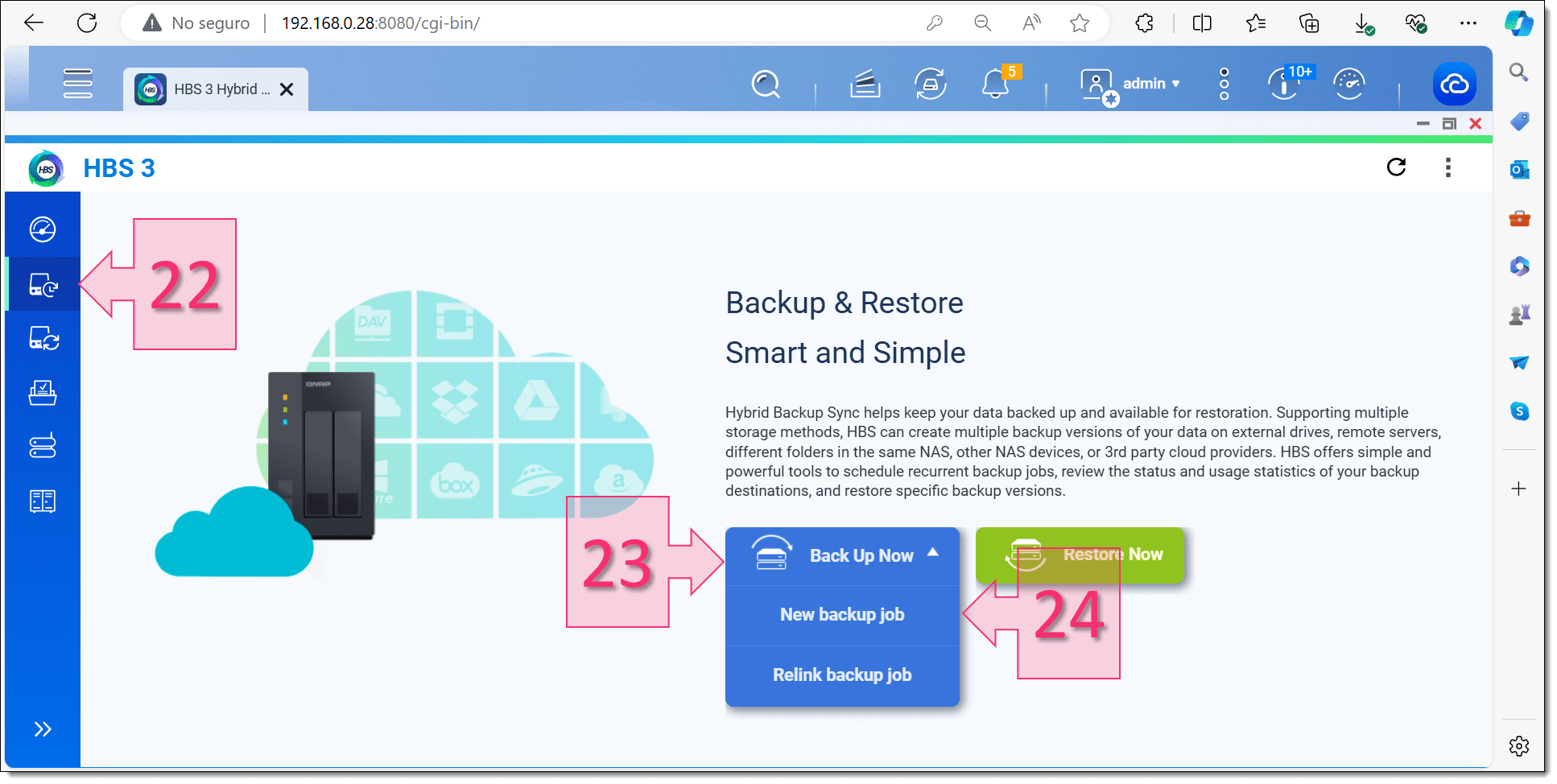Refresh HBS 3 with reload icon
1557x784 pixels.
click(x=1397, y=167)
